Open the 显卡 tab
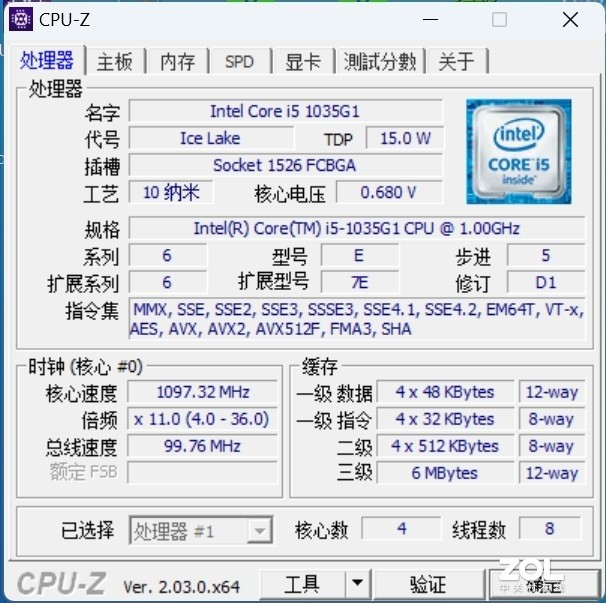The height and width of the screenshot is (603, 606). click(303, 61)
